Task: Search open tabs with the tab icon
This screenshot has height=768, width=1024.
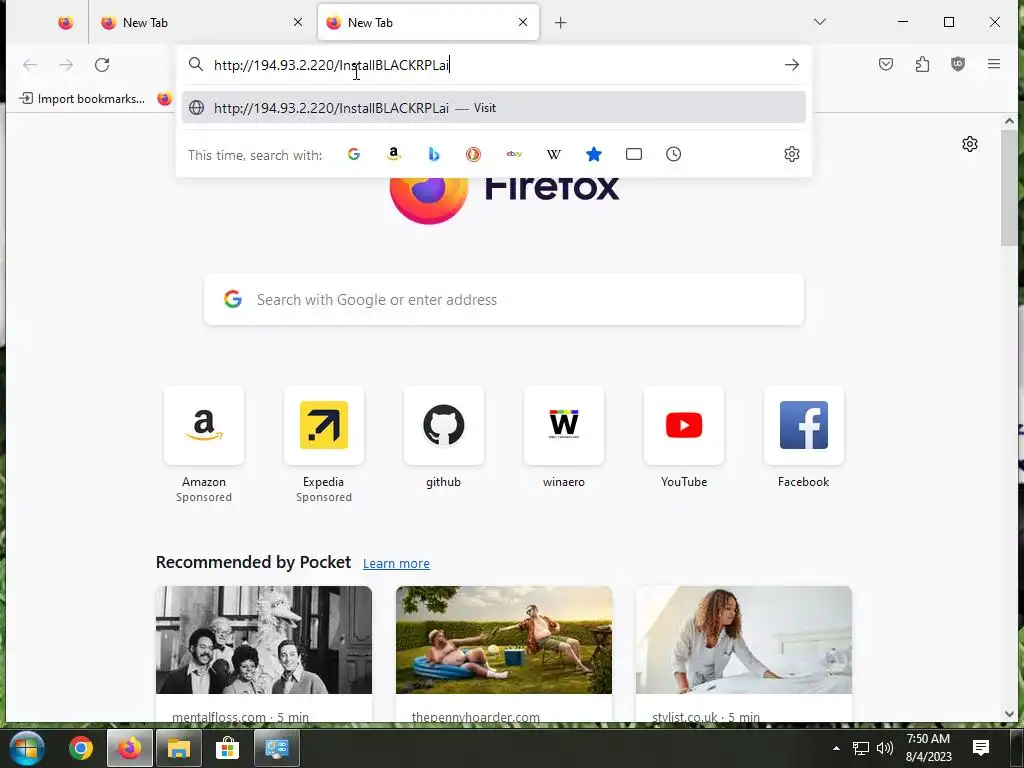Action: pos(633,154)
